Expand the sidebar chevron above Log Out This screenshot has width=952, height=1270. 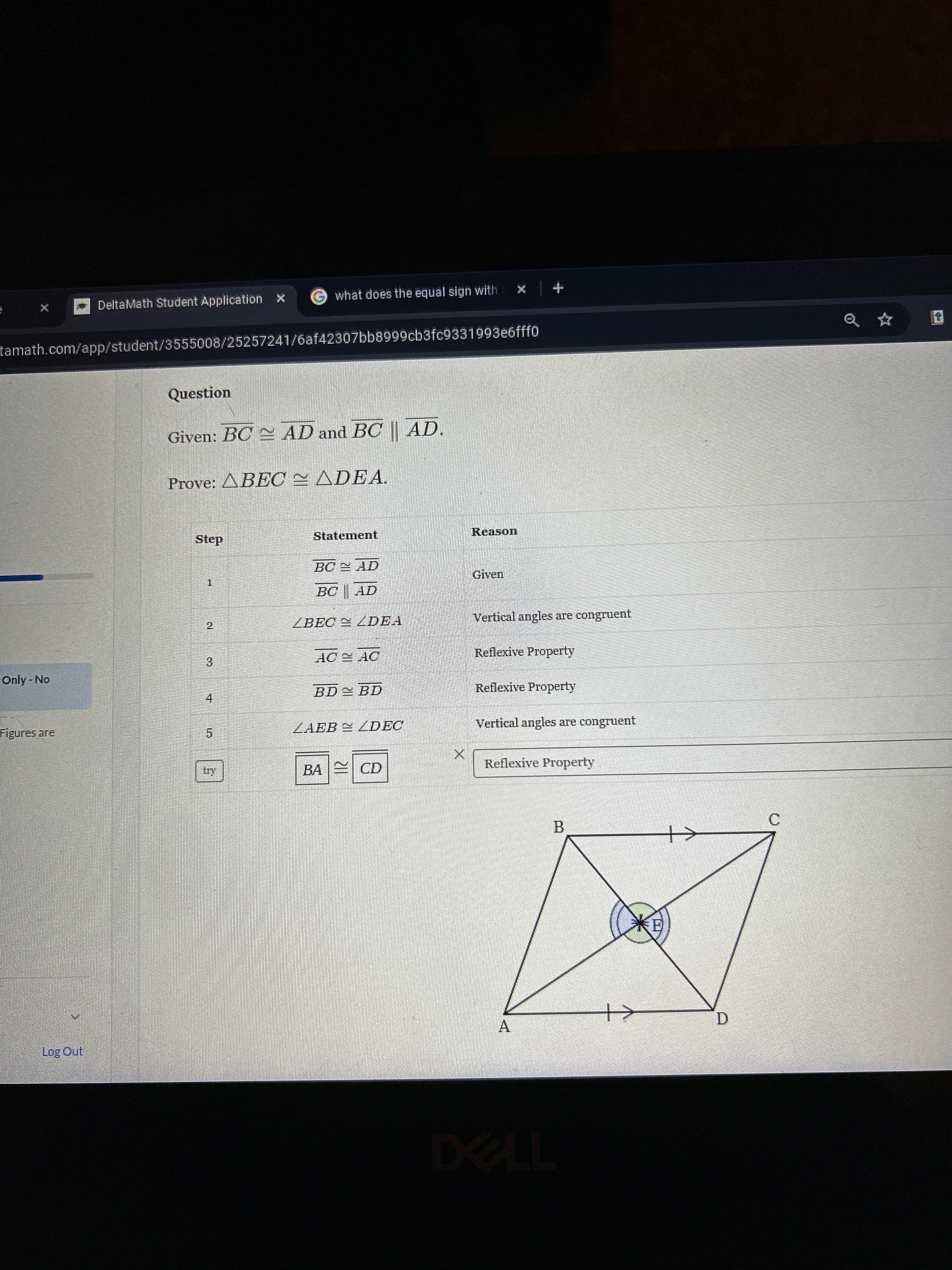point(74,1017)
